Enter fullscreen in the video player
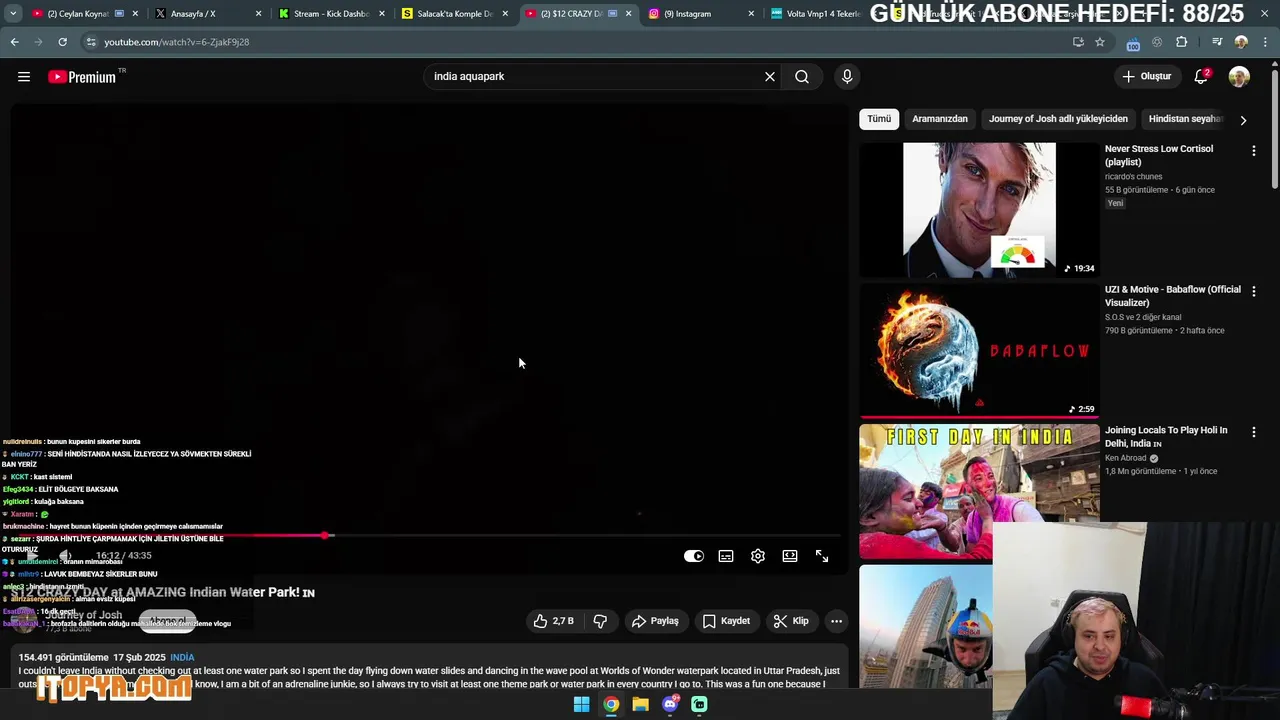Screen dimensions: 1280x720 pos(822,556)
